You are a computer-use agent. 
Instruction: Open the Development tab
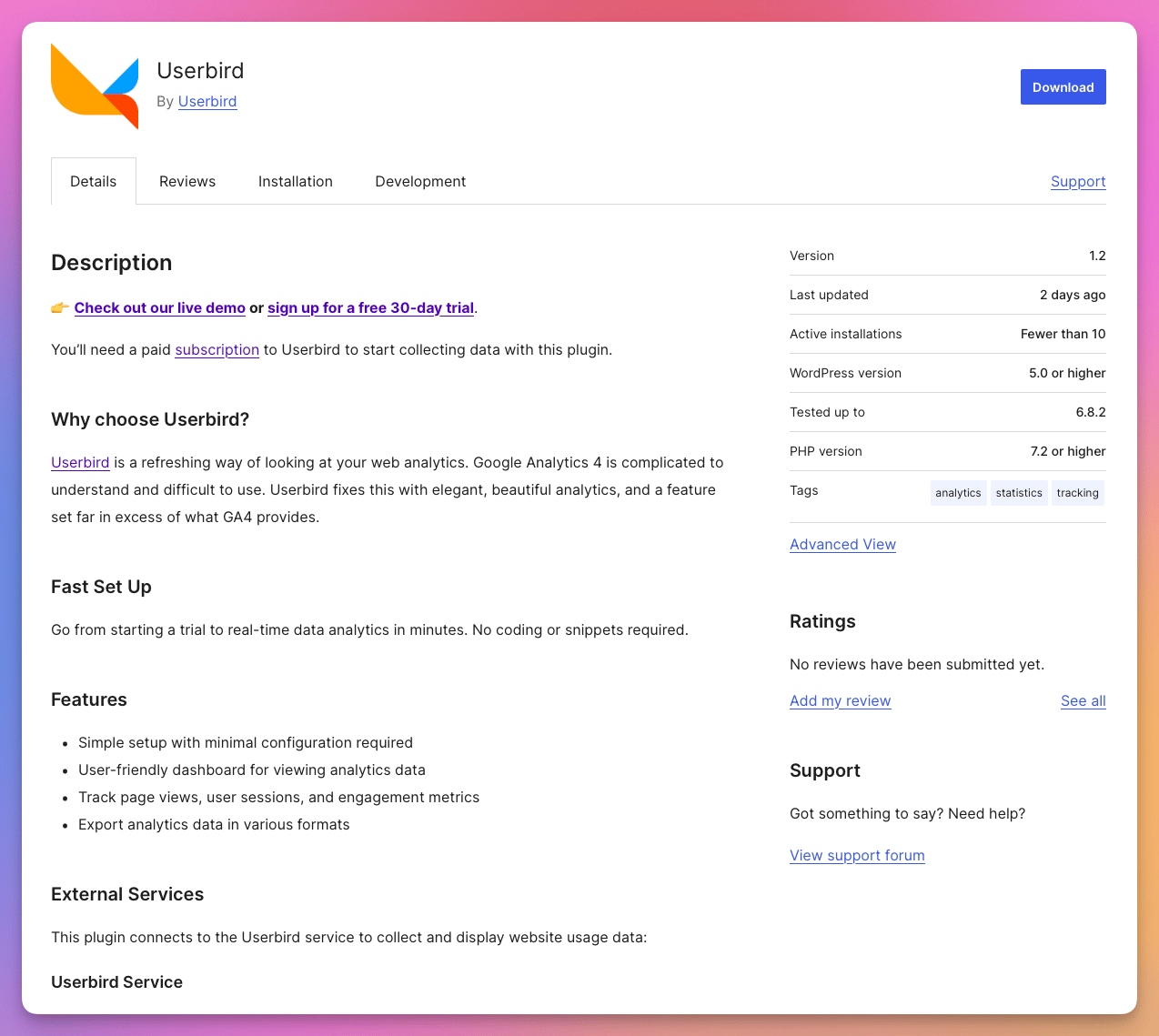tap(419, 181)
